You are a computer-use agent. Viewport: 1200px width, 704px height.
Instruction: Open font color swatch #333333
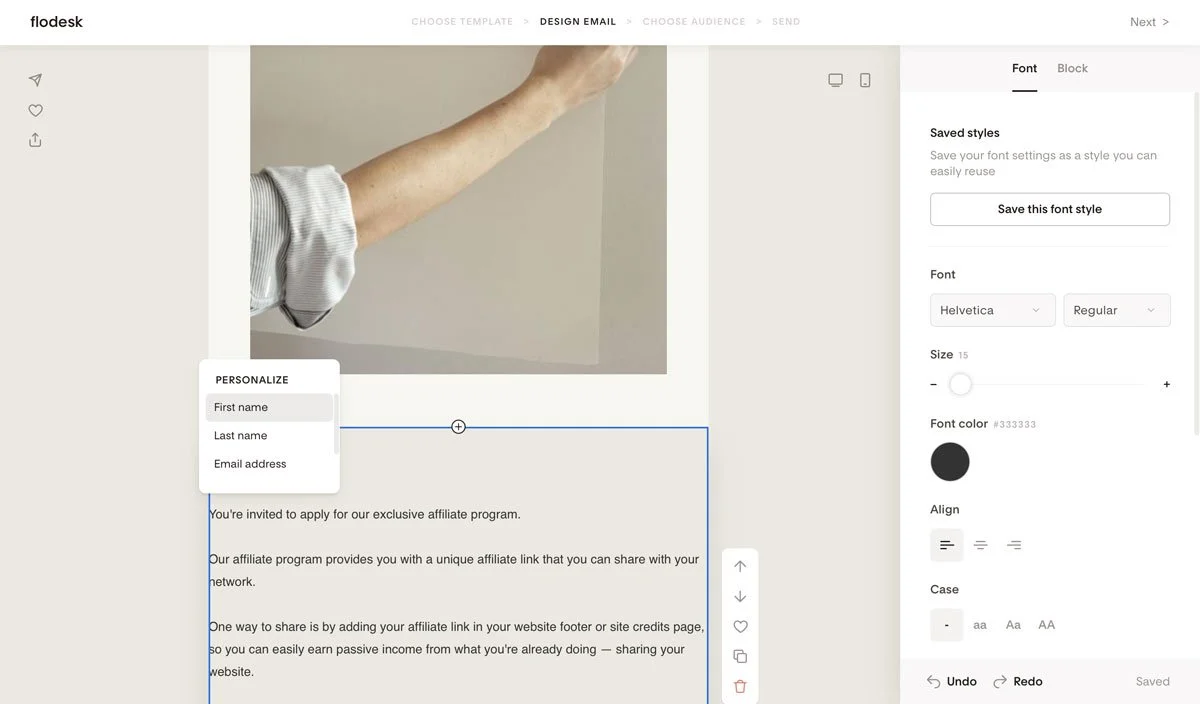tap(950, 462)
